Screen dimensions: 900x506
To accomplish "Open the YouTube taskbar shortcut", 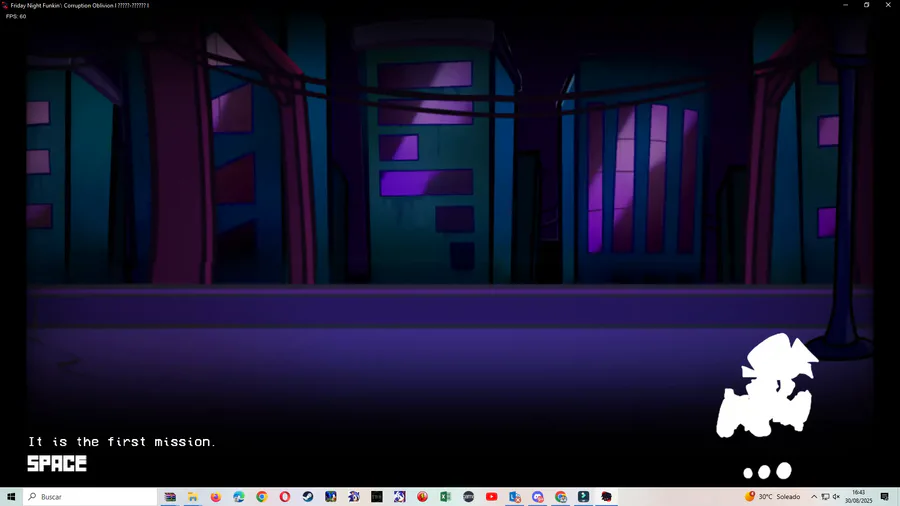I will (x=491, y=497).
